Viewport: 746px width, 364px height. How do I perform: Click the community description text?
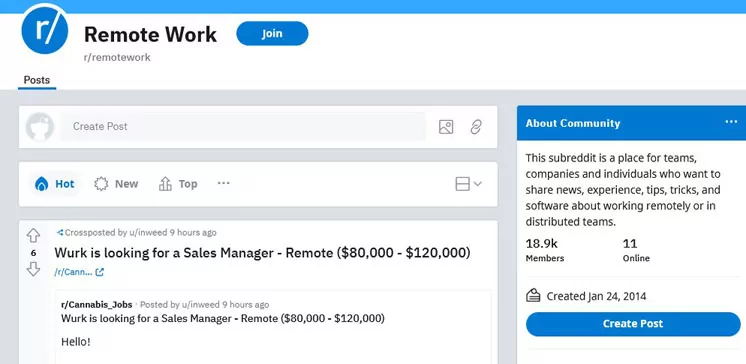pyautogui.click(x=623, y=190)
